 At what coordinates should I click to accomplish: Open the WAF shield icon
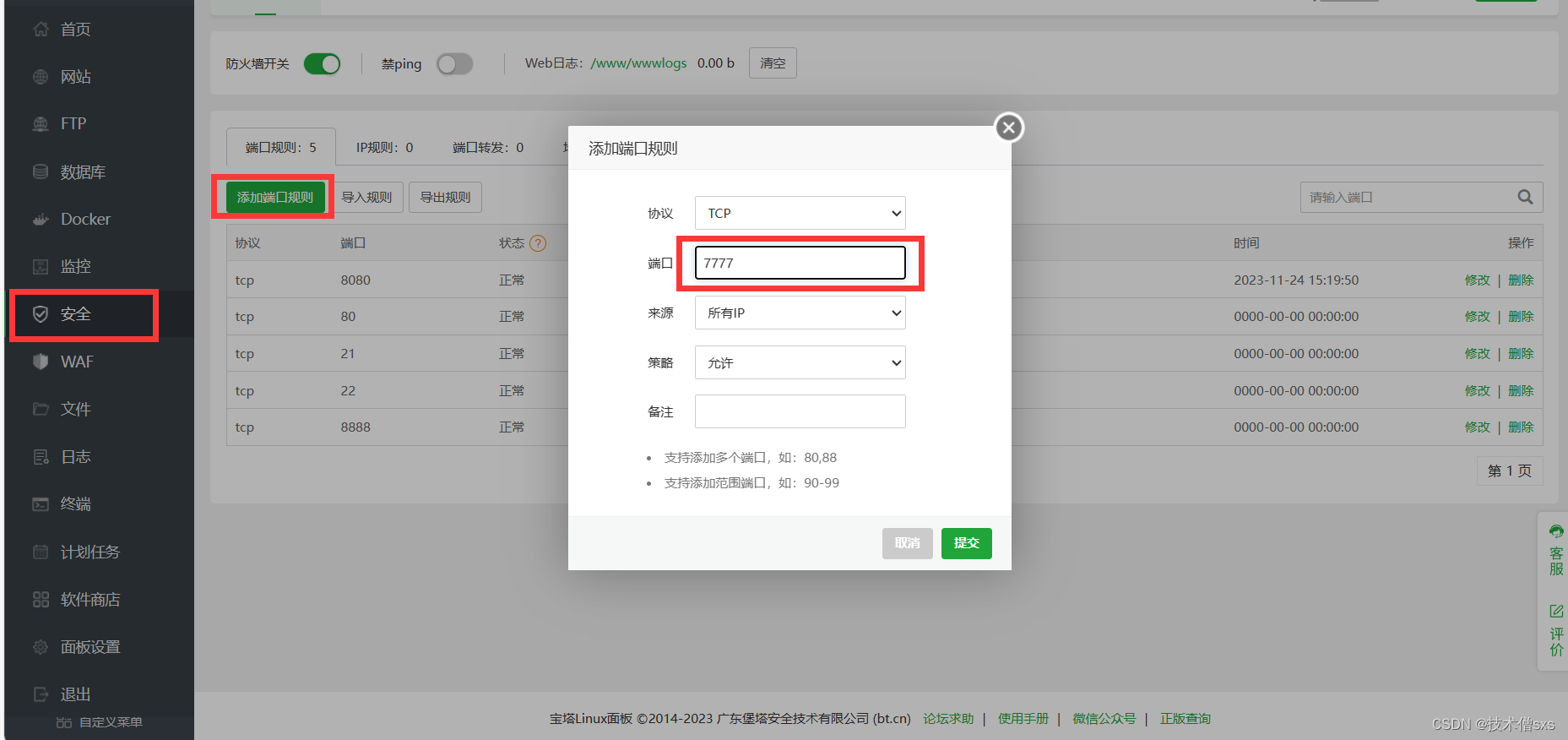pos(41,362)
